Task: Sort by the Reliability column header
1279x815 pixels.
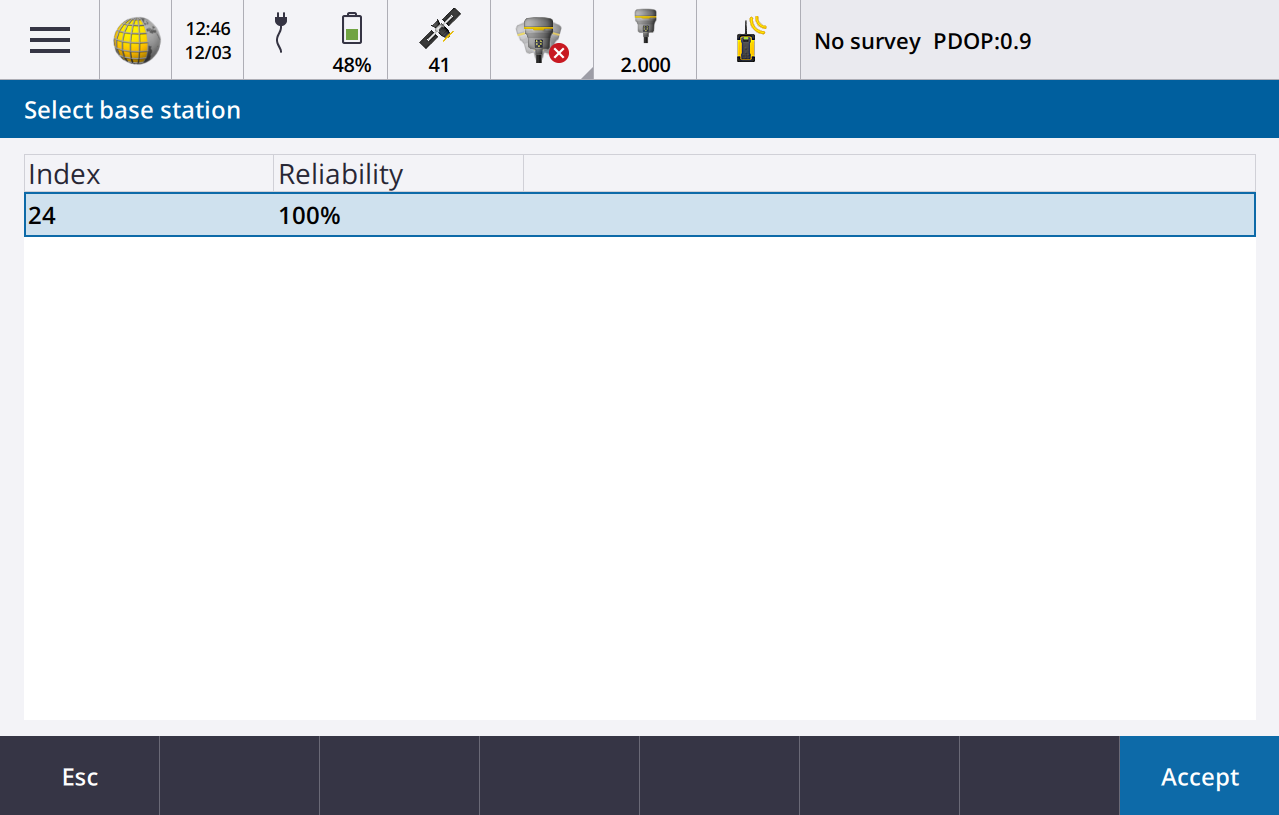Action: click(x=399, y=174)
